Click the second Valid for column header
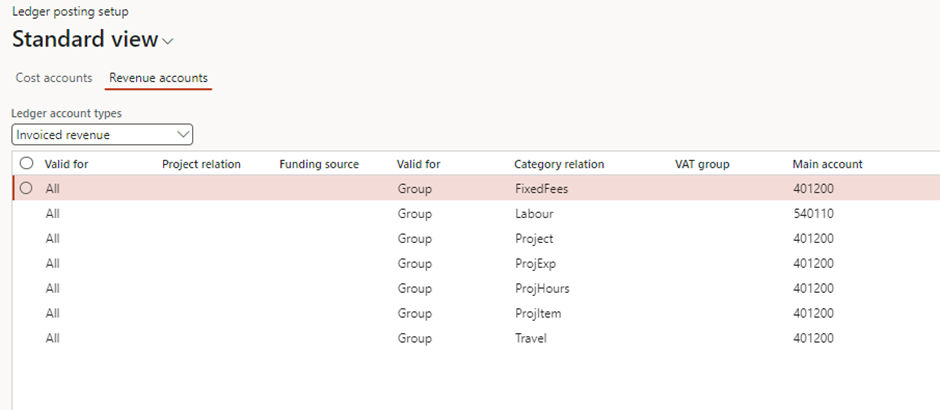This screenshot has width=940, height=410. coord(418,164)
